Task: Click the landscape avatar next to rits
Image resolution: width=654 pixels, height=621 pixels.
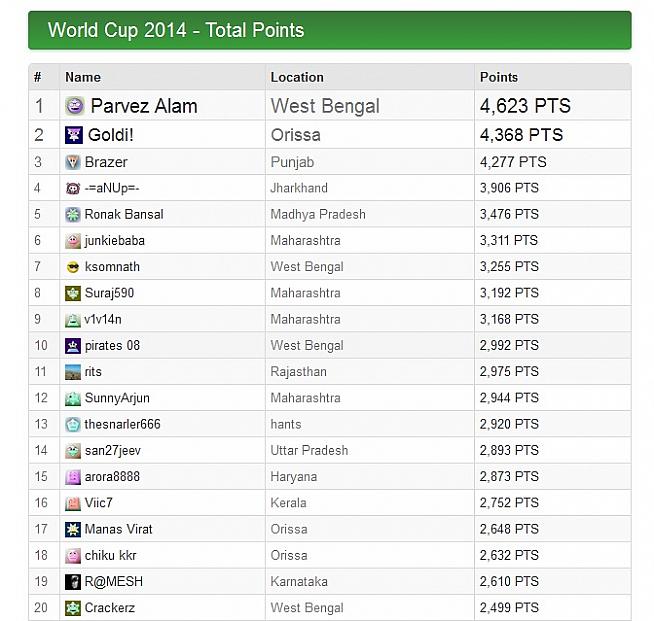Action: click(73, 372)
